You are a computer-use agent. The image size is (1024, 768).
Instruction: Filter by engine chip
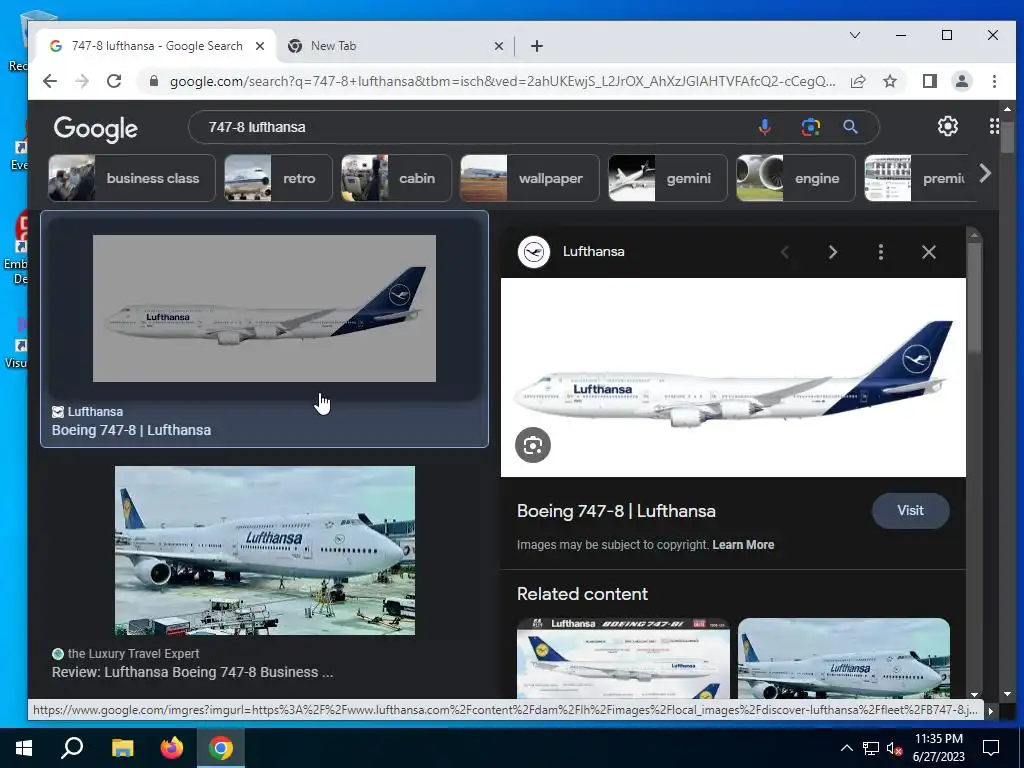click(x=795, y=178)
